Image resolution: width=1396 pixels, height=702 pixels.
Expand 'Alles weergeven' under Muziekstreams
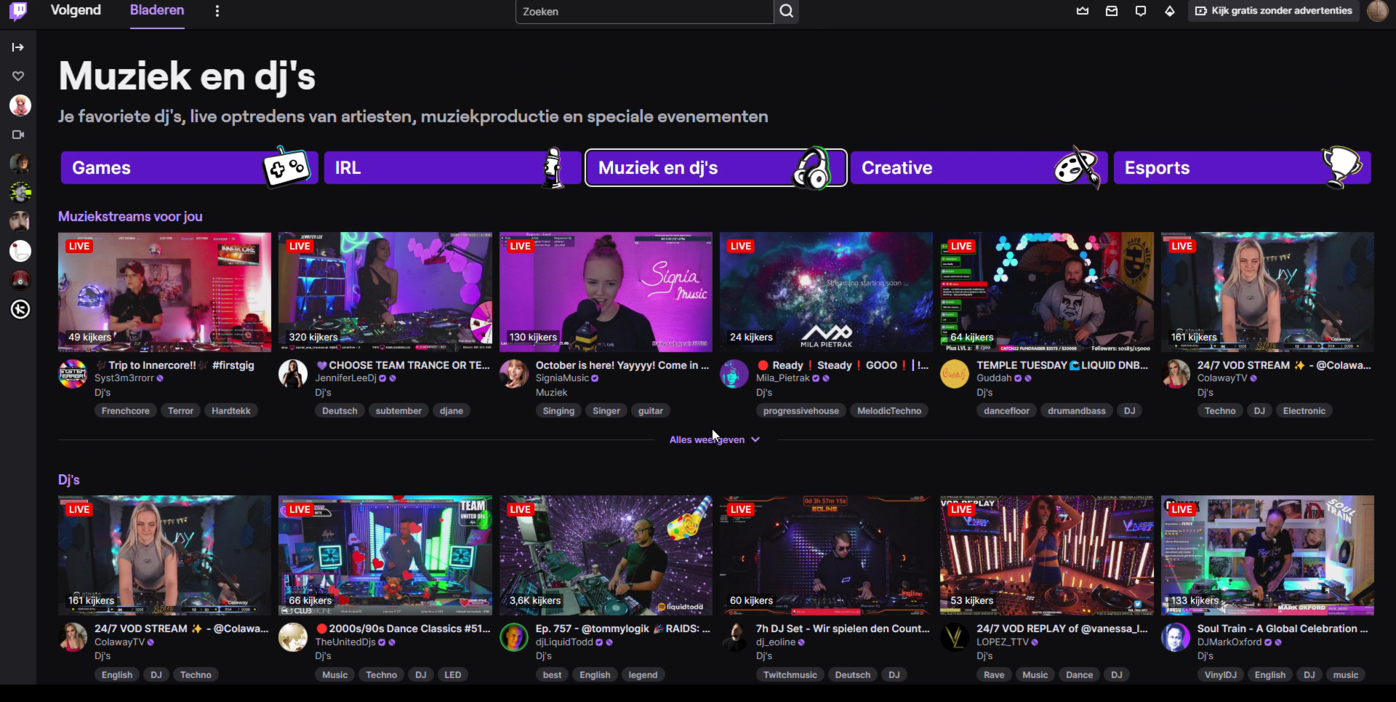tap(714, 440)
